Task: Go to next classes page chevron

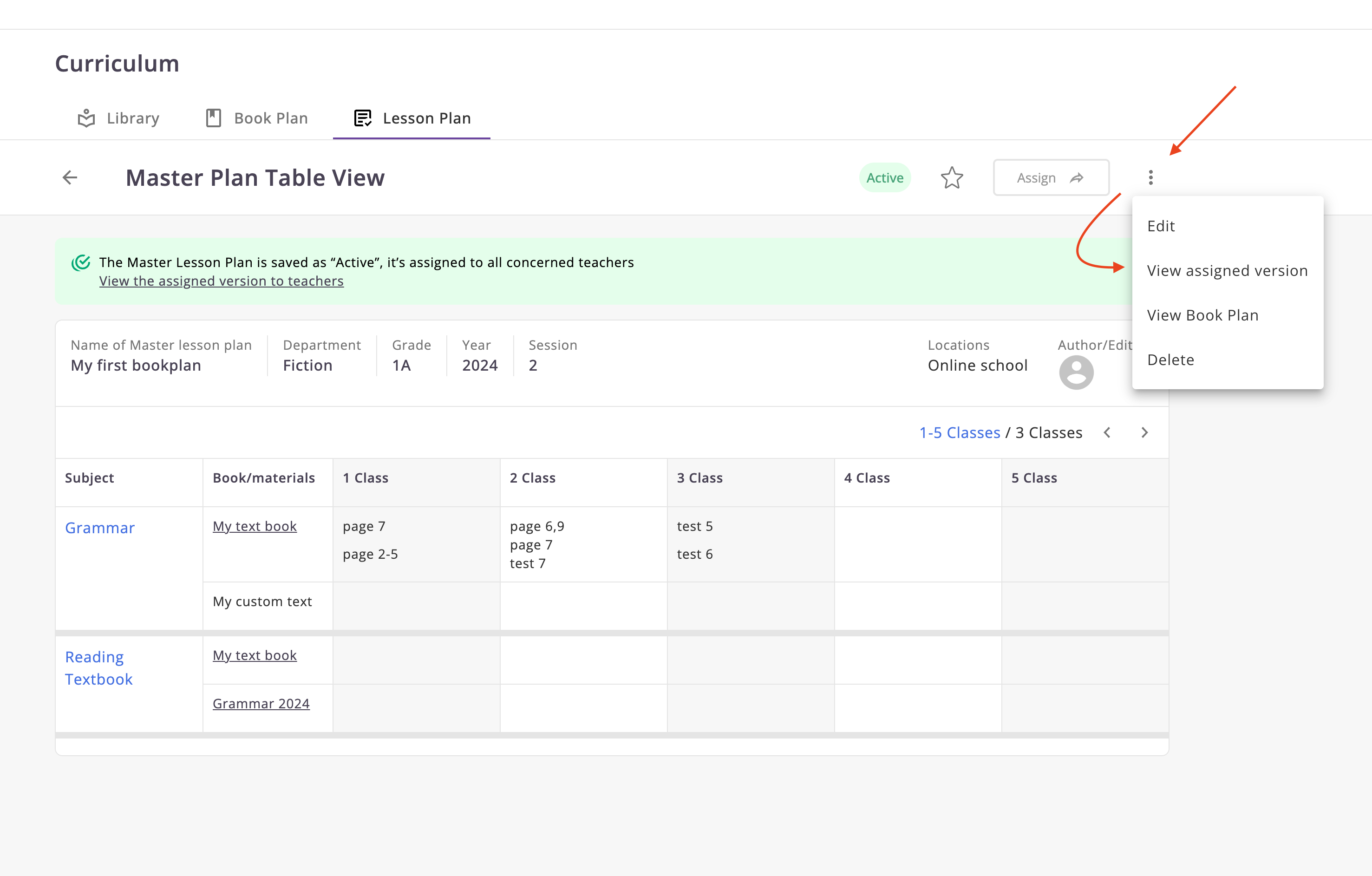Action: pyautogui.click(x=1144, y=432)
